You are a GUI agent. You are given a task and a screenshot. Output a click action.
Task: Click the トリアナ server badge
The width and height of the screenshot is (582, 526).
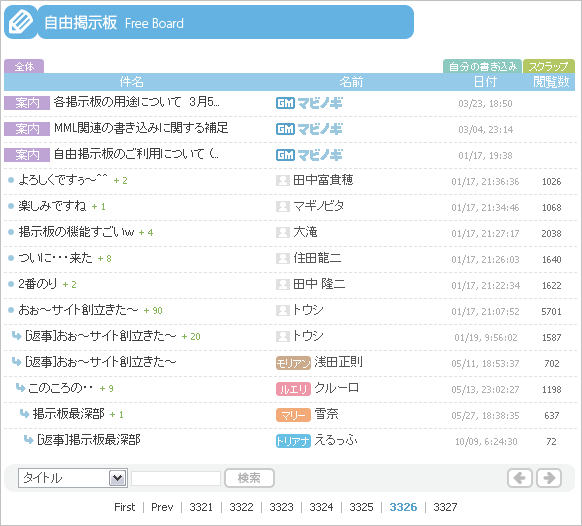[293, 441]
